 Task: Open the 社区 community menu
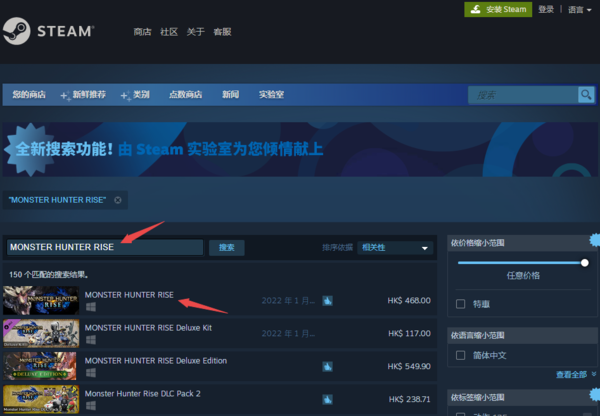click(169, 32)
